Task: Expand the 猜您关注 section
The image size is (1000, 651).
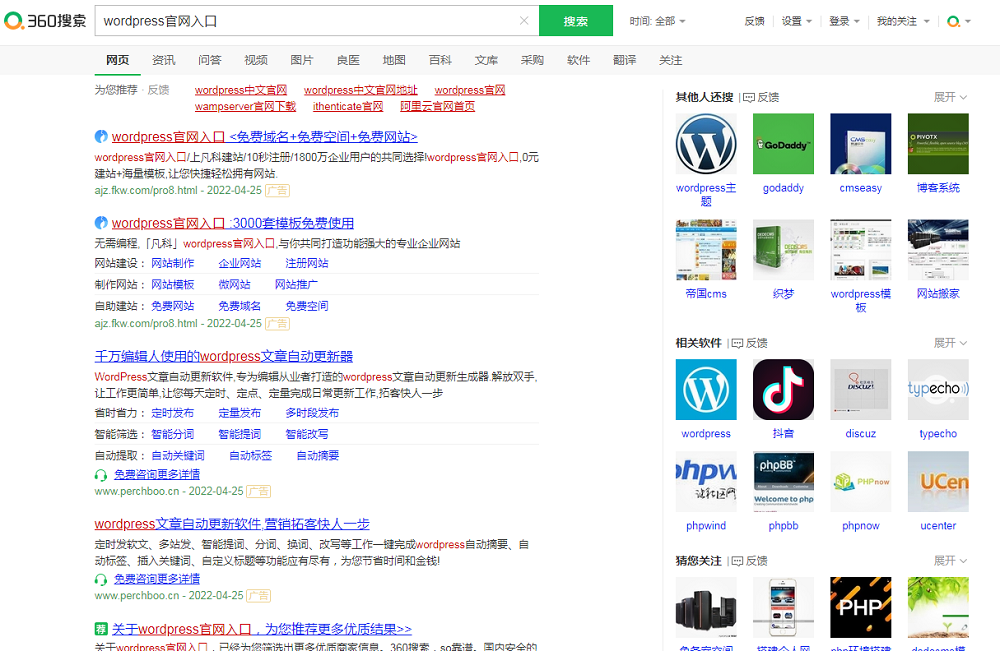Action: (950, 560)
